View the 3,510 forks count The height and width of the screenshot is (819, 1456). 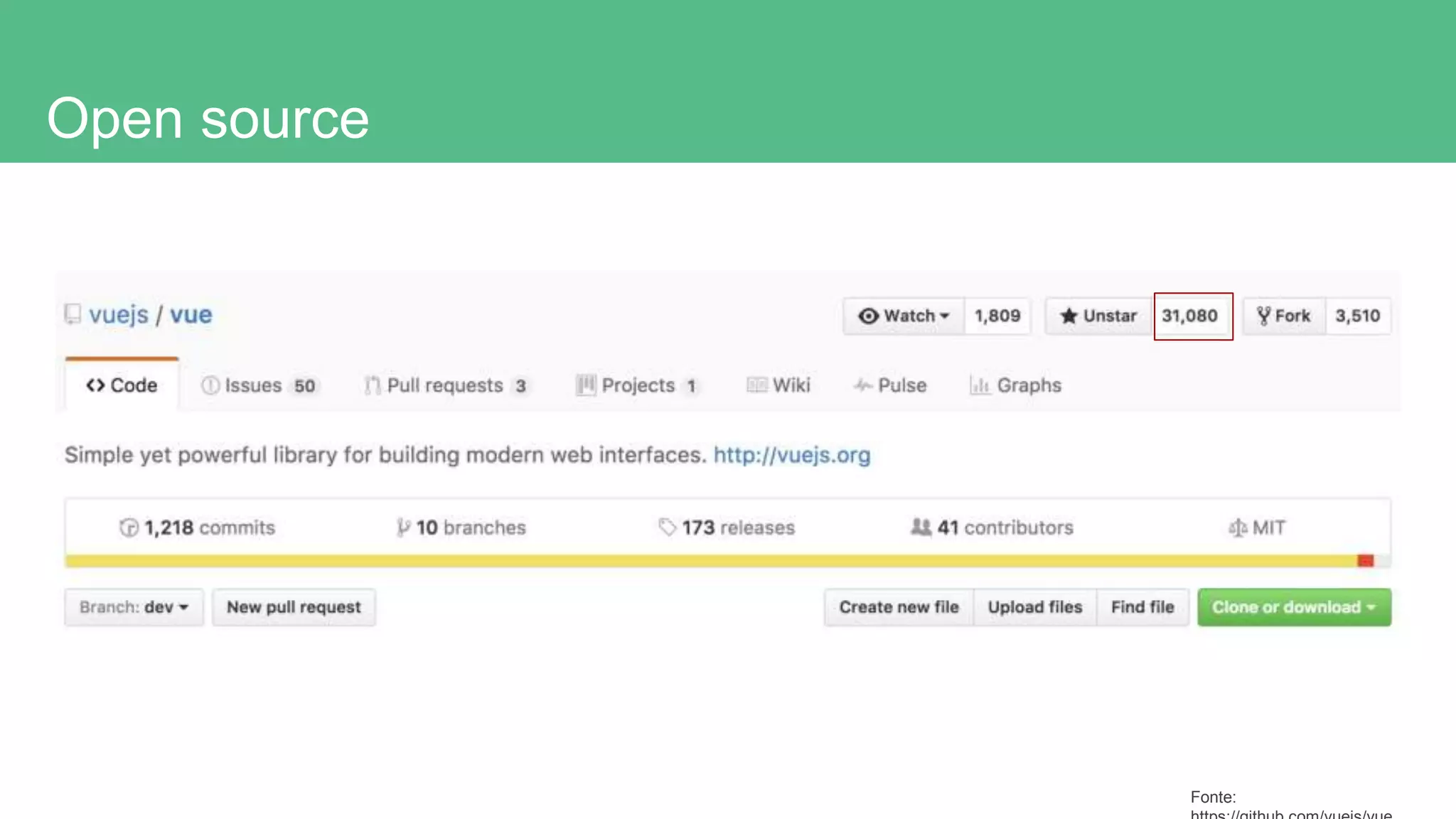(1358, 316)
